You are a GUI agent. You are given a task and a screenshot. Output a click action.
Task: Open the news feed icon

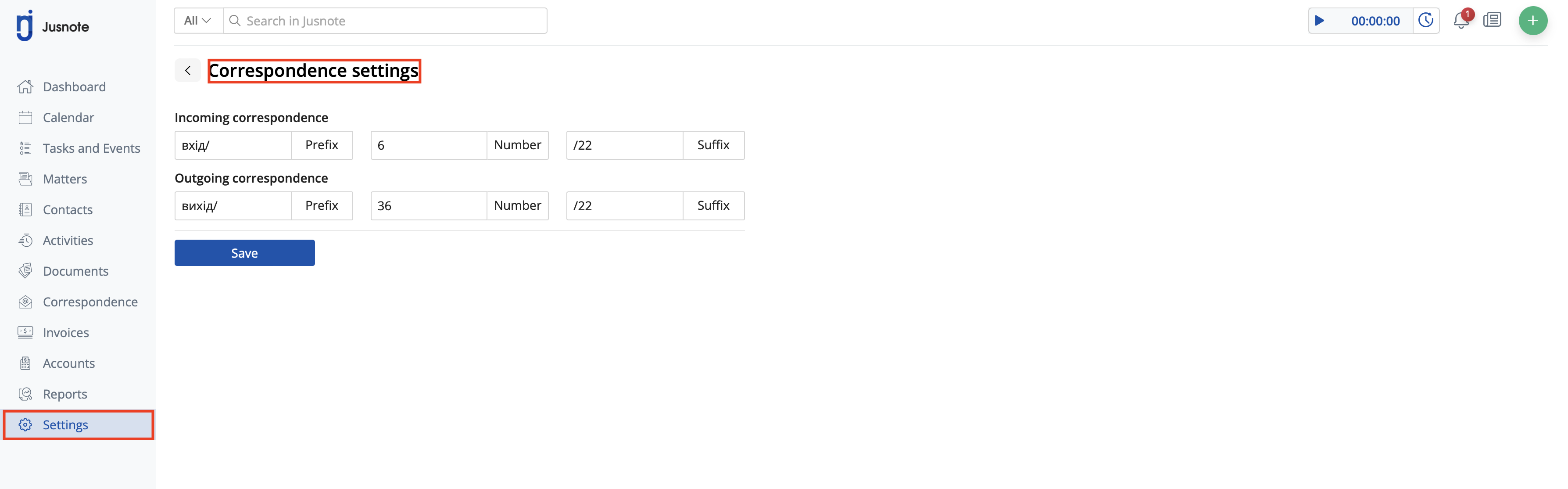click(1492, 21)
